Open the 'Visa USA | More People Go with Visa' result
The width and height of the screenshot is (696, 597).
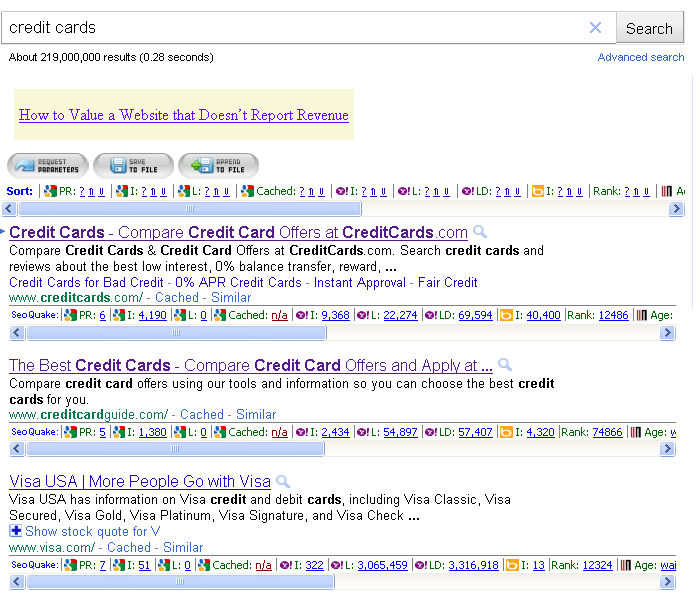click(x=140, y=481)
